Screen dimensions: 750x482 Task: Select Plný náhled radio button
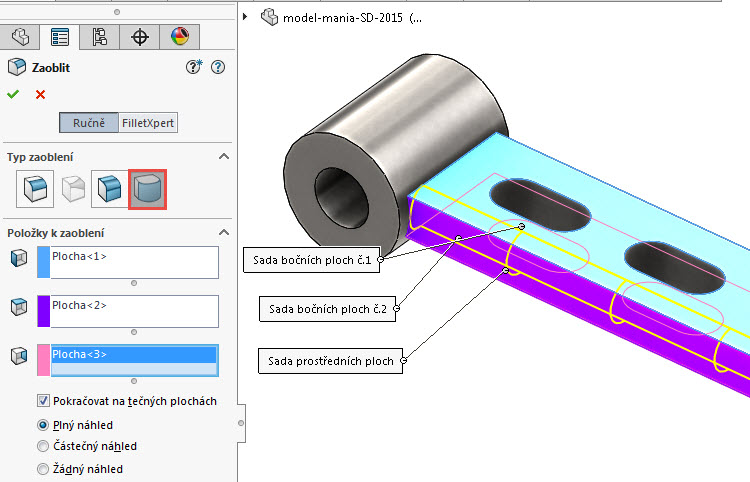click(x=43, y=425)
